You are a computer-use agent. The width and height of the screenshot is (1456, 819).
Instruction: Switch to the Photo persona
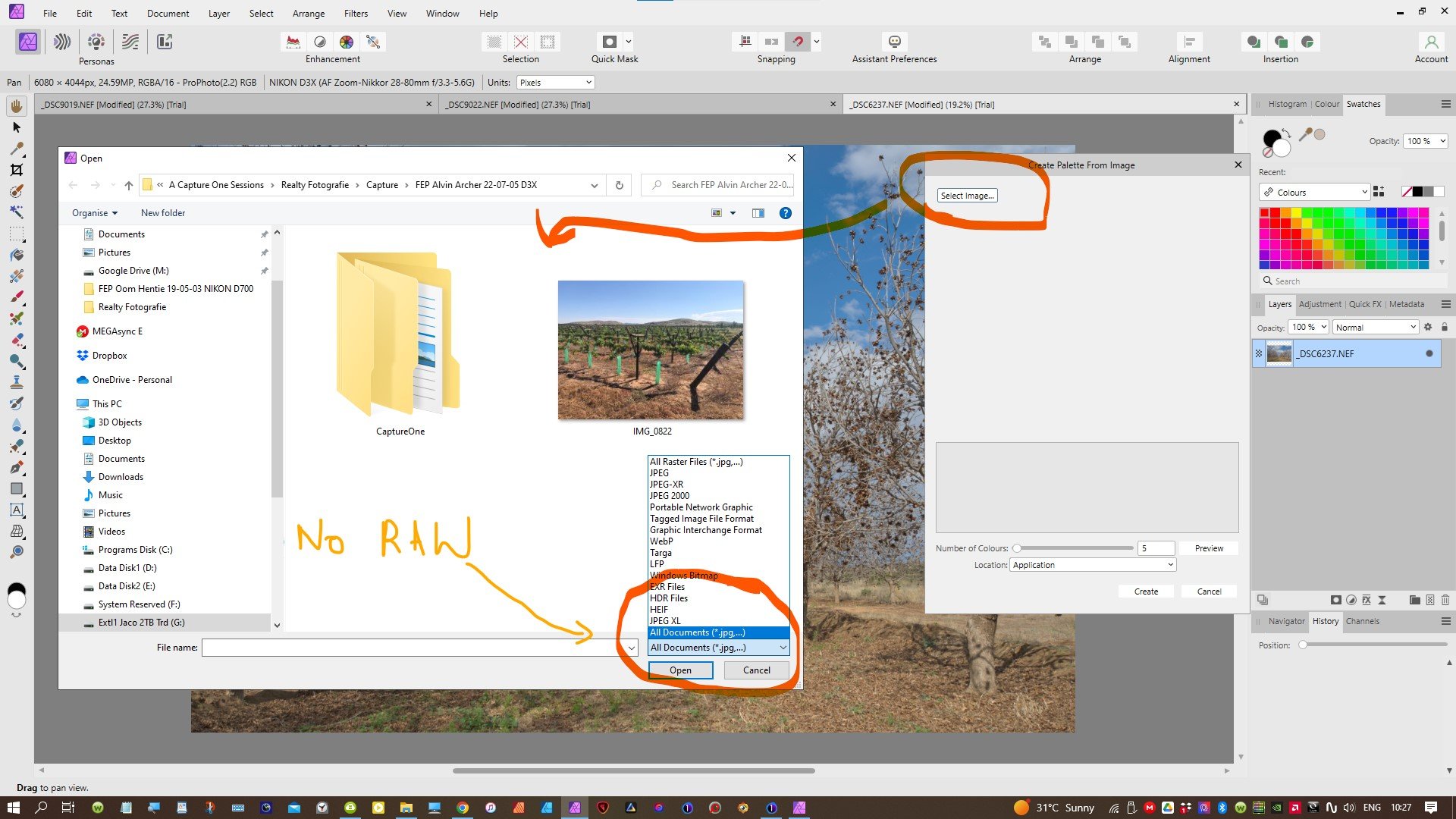coord(28,42)
